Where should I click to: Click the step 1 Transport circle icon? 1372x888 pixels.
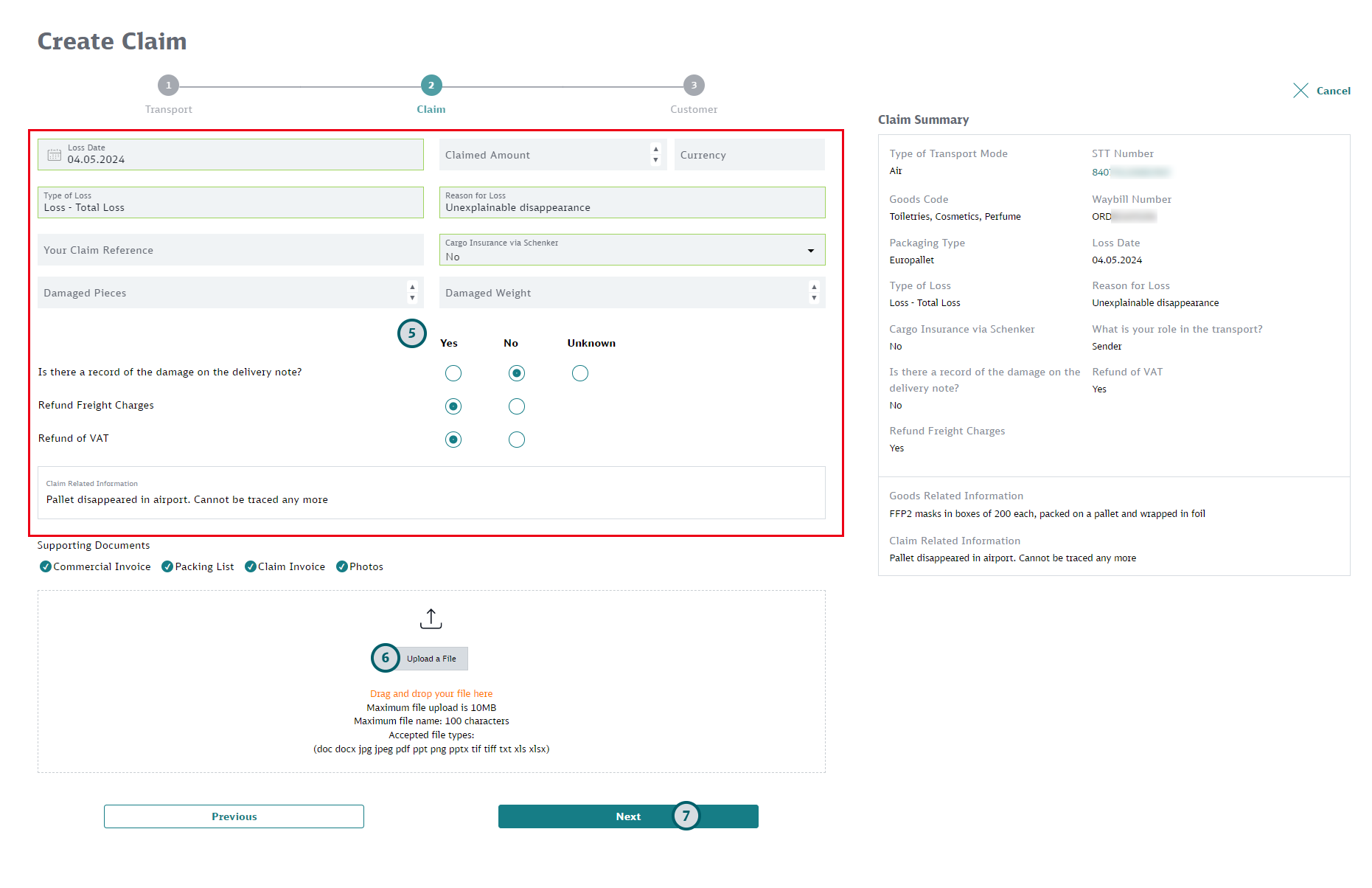pos(169,85)
